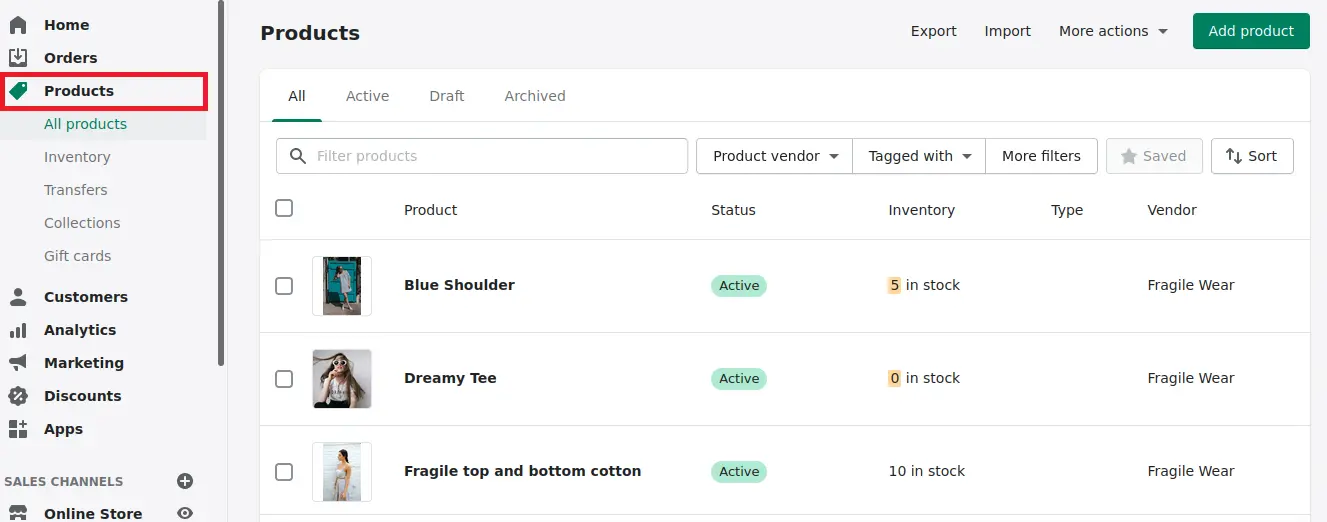Toggle the select-all products checkbox
Viewport: 1327px width, 522px height.
(x=284, y=208)
